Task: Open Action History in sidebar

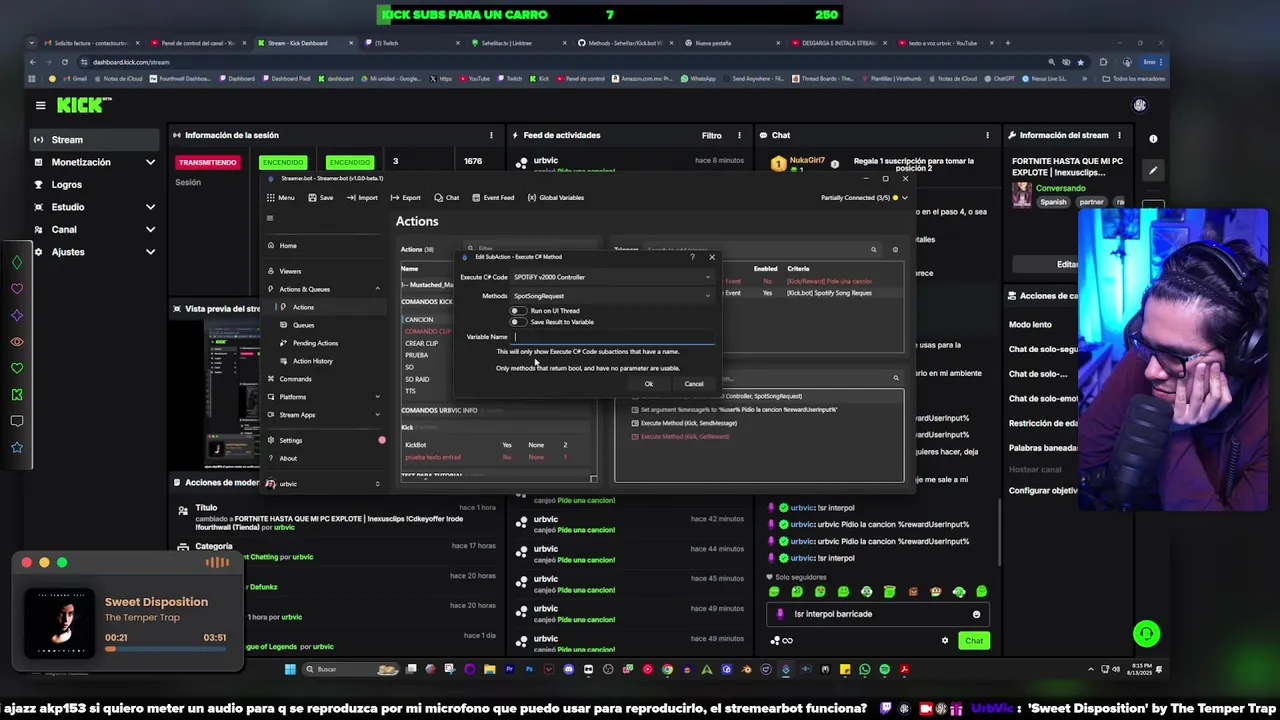Action: [x=312, y=361]
